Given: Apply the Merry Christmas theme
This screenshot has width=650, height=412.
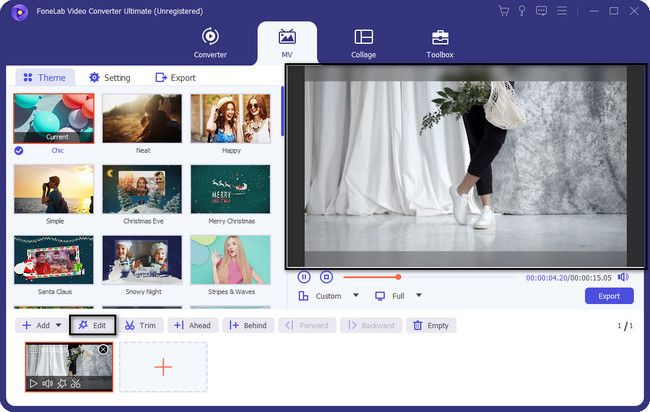Looking at the screenshot, I should point(230,189).
